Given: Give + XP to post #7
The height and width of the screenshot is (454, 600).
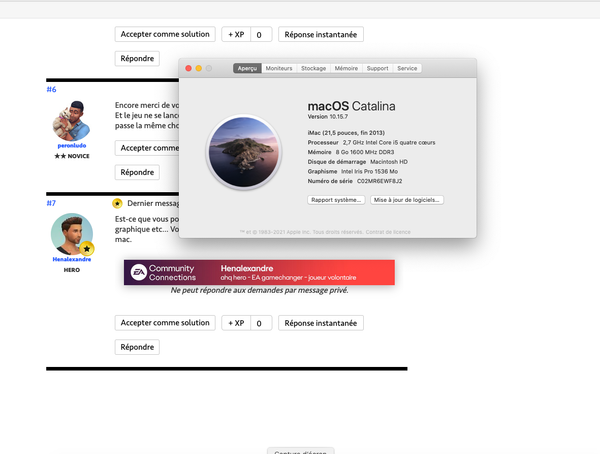Looking at the screenshot, I should pyautogui.click(x=236, y=323).
